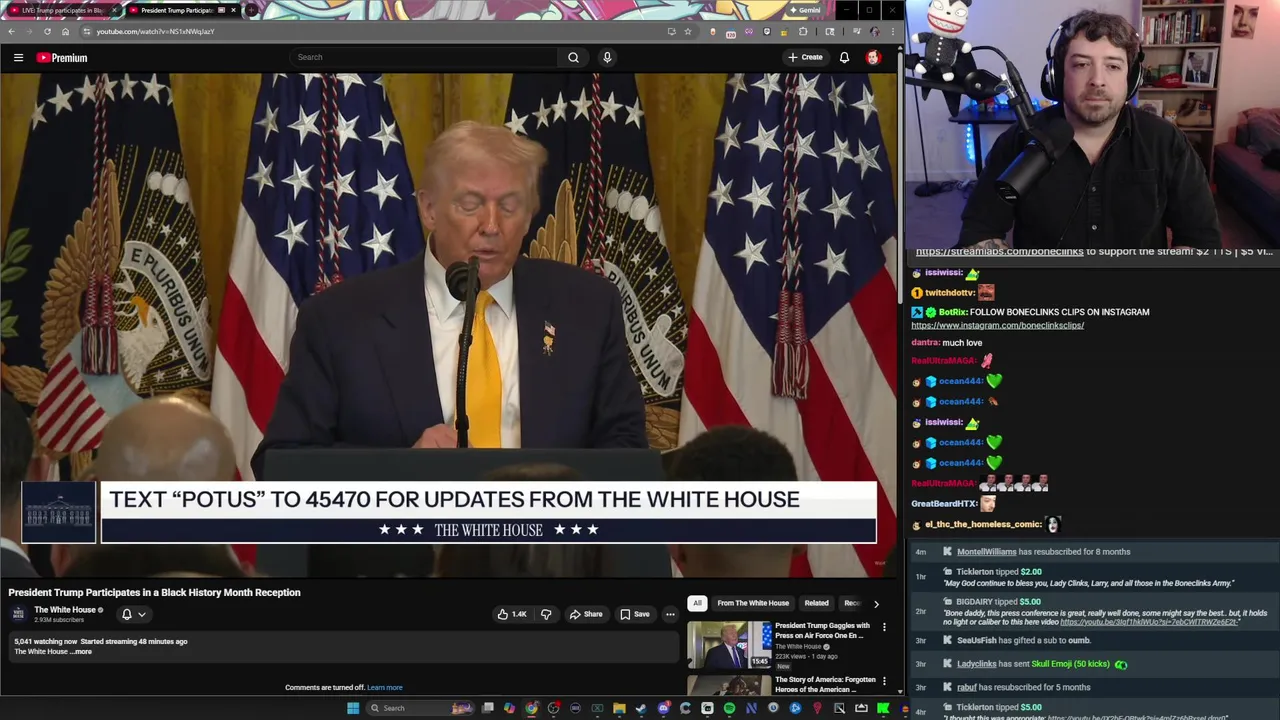
Task: Click 'el_thc_the_homeless_comic' chat username
Action: click(983, 524)
